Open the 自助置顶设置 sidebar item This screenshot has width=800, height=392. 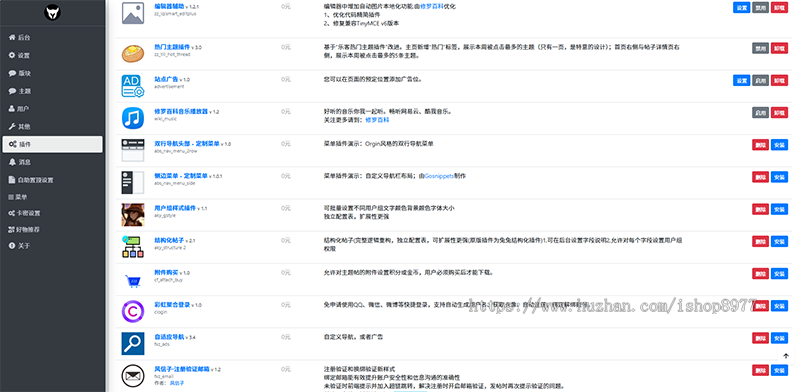pos(52,180)
